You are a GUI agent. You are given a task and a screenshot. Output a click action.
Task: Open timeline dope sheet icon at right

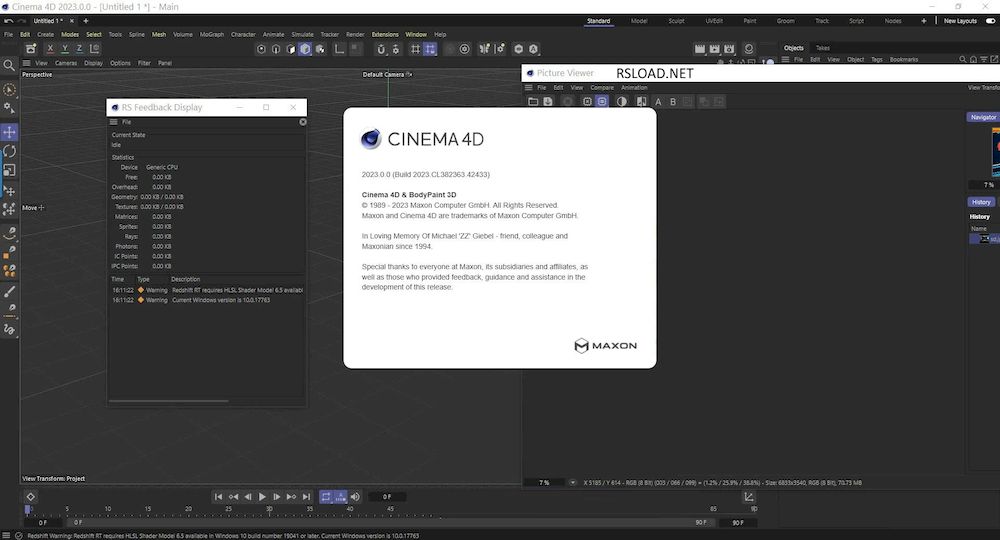pos(749,497)
